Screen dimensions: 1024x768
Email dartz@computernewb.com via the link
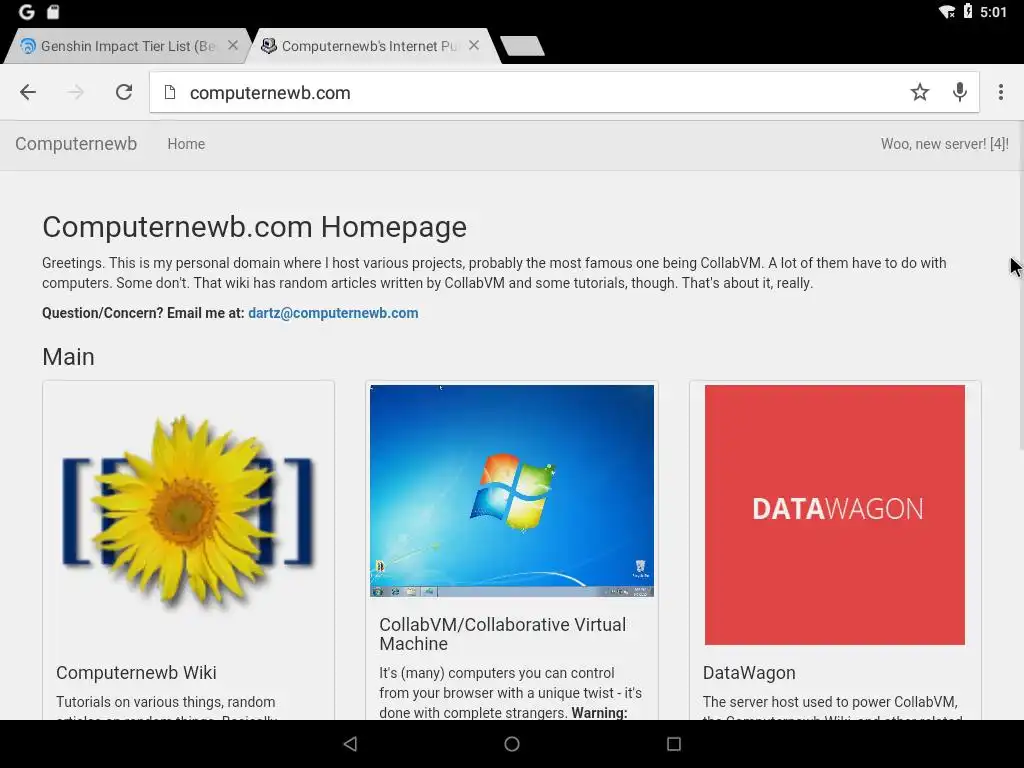(333, 313)
